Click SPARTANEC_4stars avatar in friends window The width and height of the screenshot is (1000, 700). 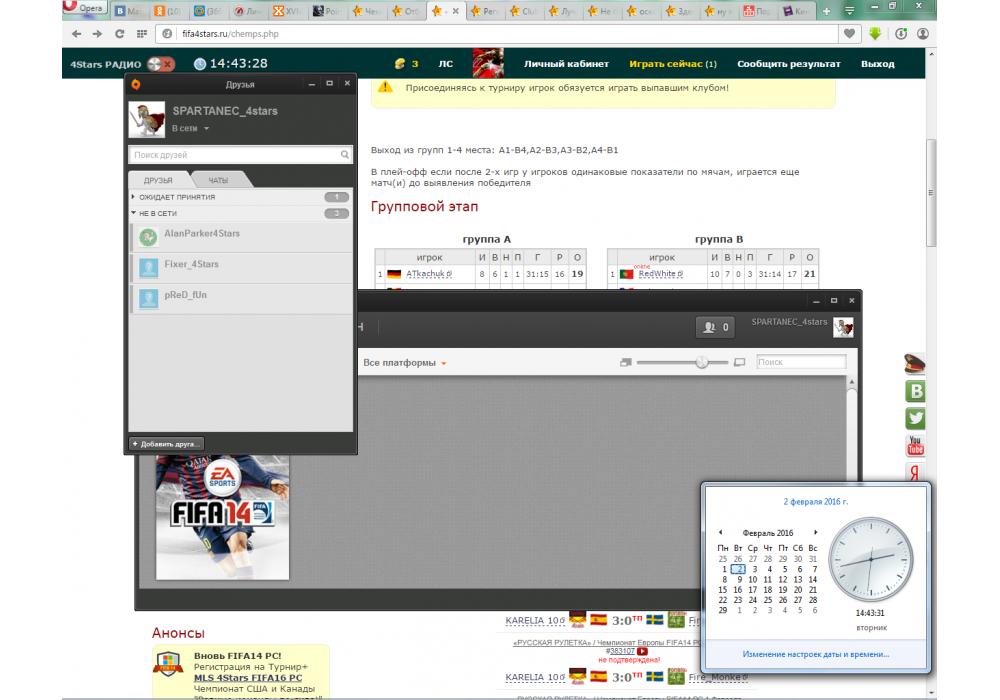click(147, 119)
